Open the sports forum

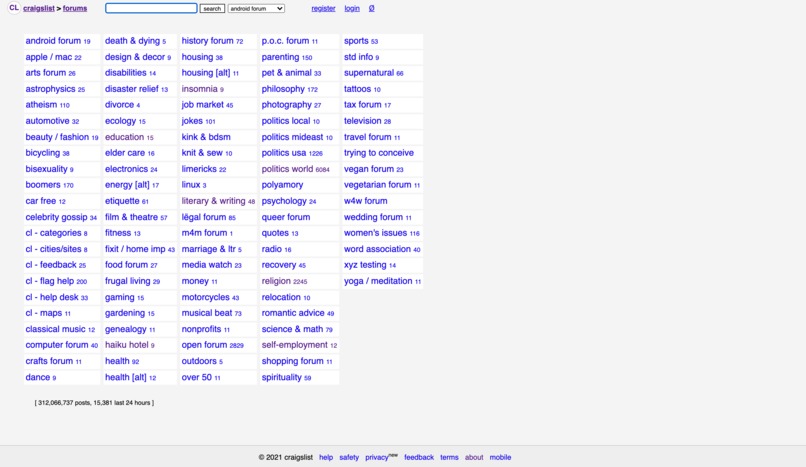coord(356,41)
